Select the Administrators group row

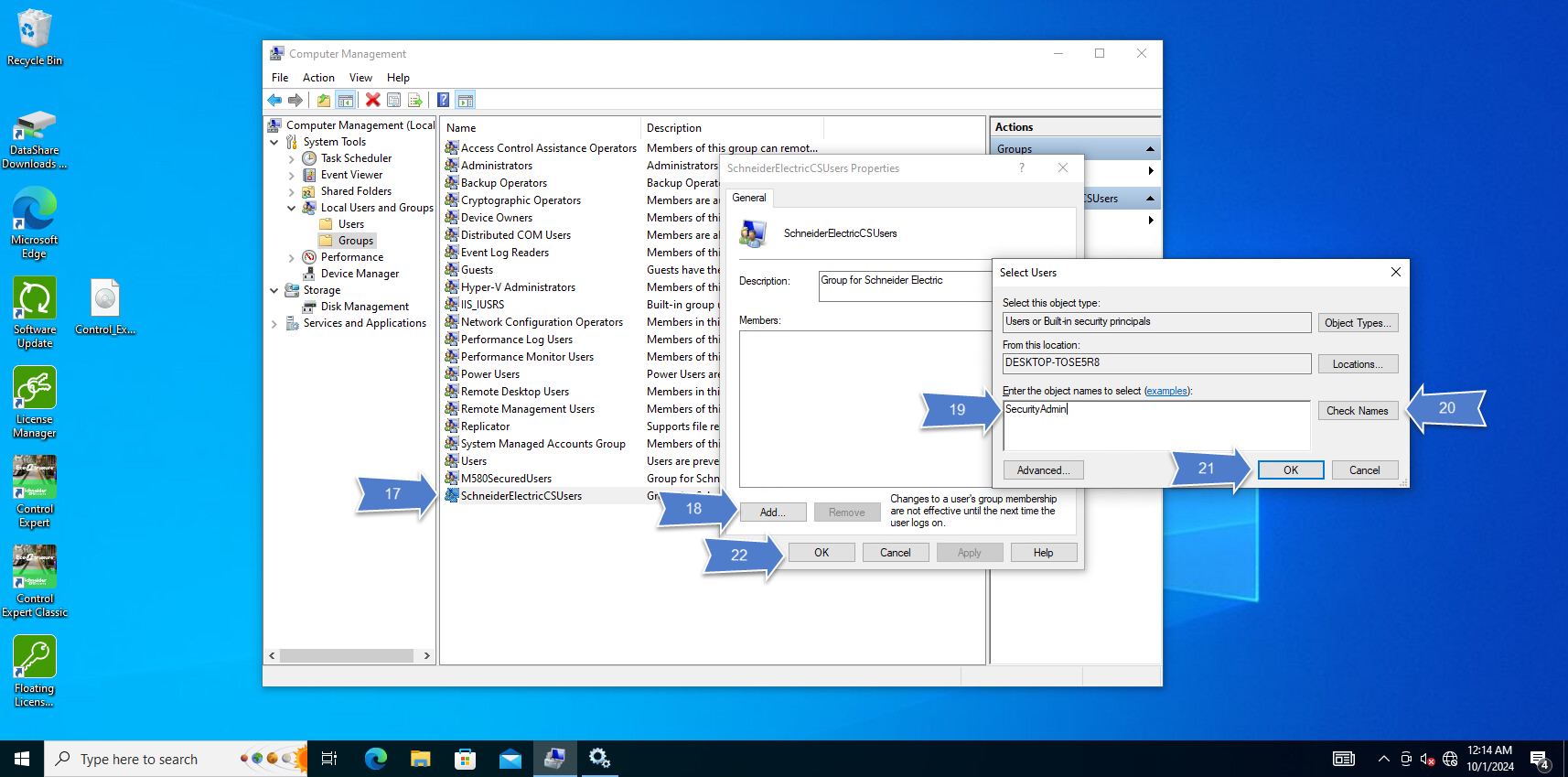pyautogui.click(x=497, y=166)
